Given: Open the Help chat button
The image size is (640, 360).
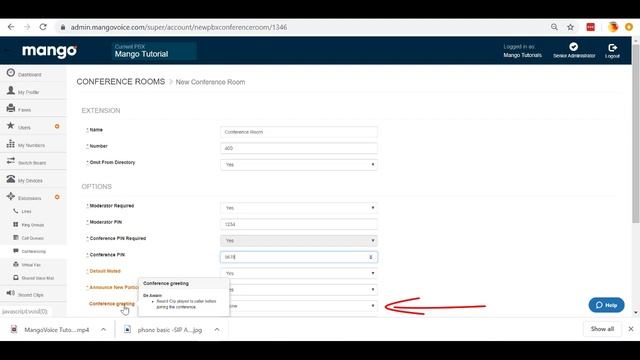Looking at the screenshot, I should 606,305.
